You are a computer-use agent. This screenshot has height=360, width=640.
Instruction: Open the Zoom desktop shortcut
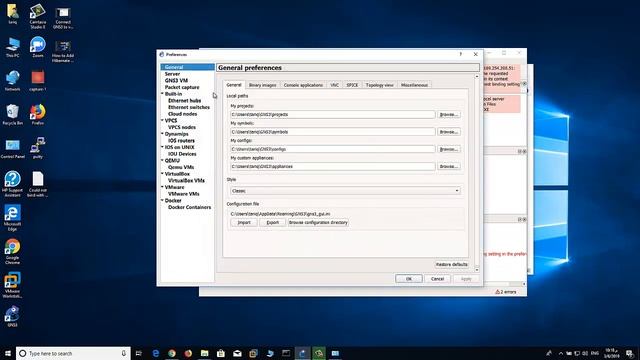(x=38, y=47)
